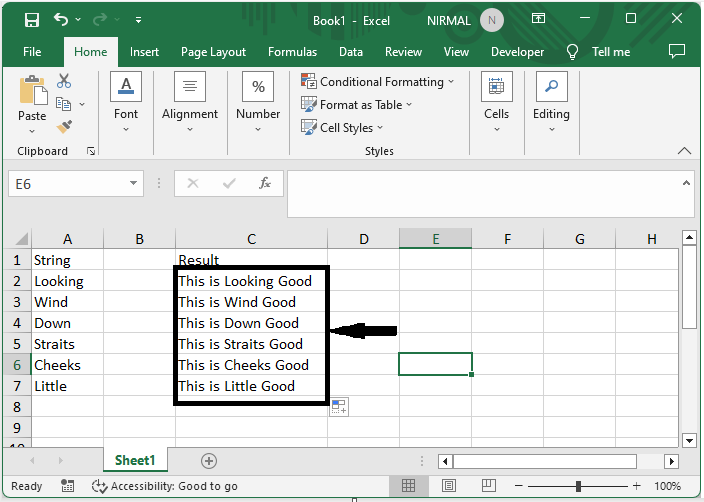Screen dimensions: 704x502
Task: Select the Sheet1 worksheet tab
Action: coord(135,461)
